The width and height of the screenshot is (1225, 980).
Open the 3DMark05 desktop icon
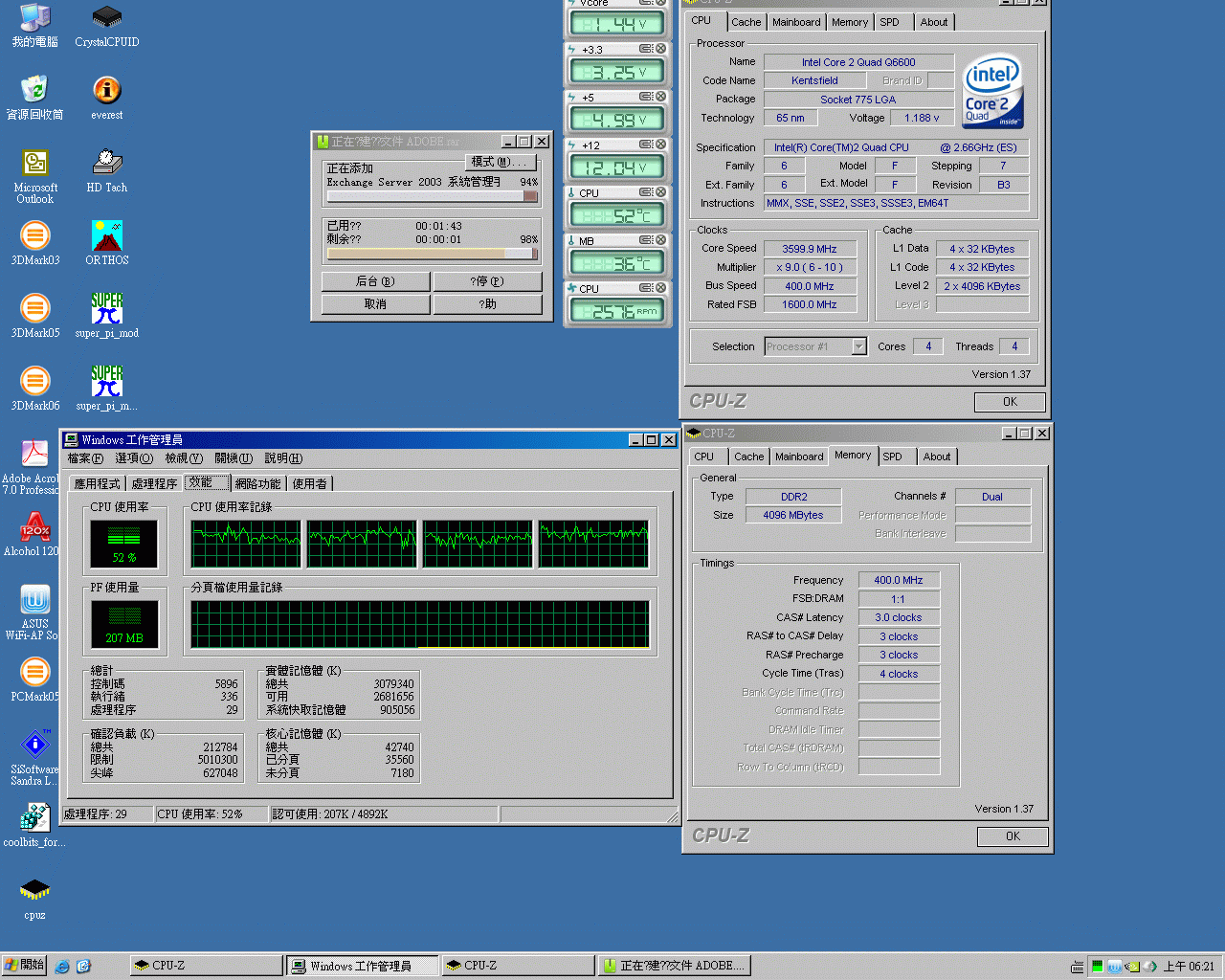pyautogui.click(x=35, y=316)
